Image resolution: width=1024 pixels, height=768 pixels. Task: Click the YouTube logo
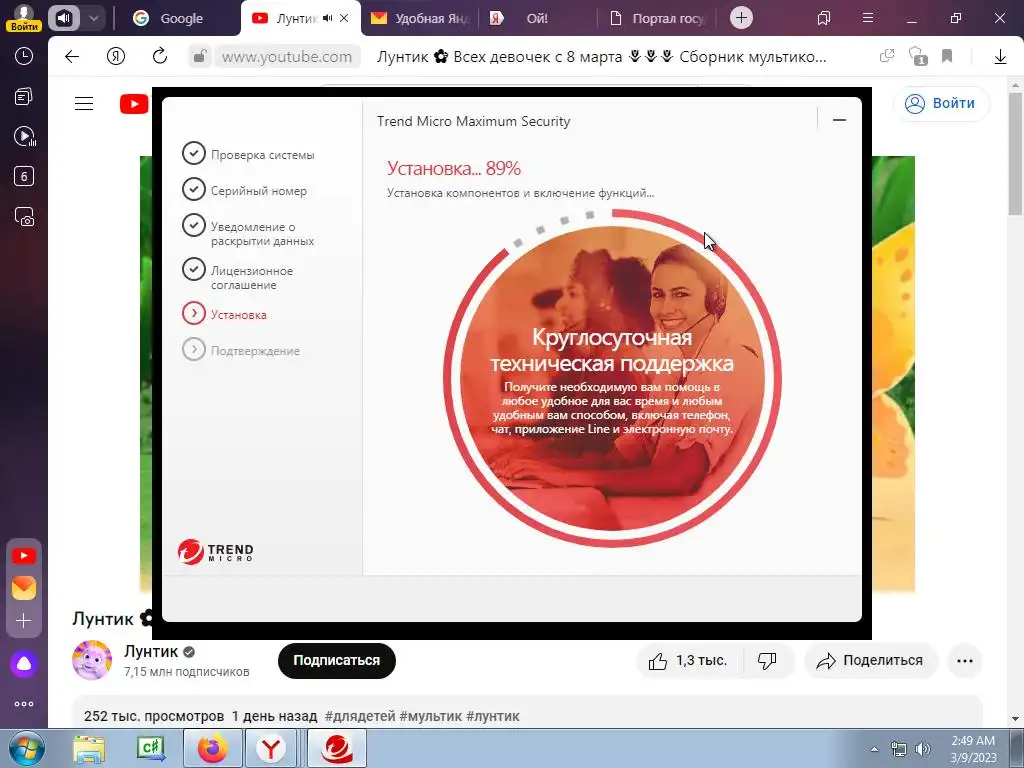134,104
